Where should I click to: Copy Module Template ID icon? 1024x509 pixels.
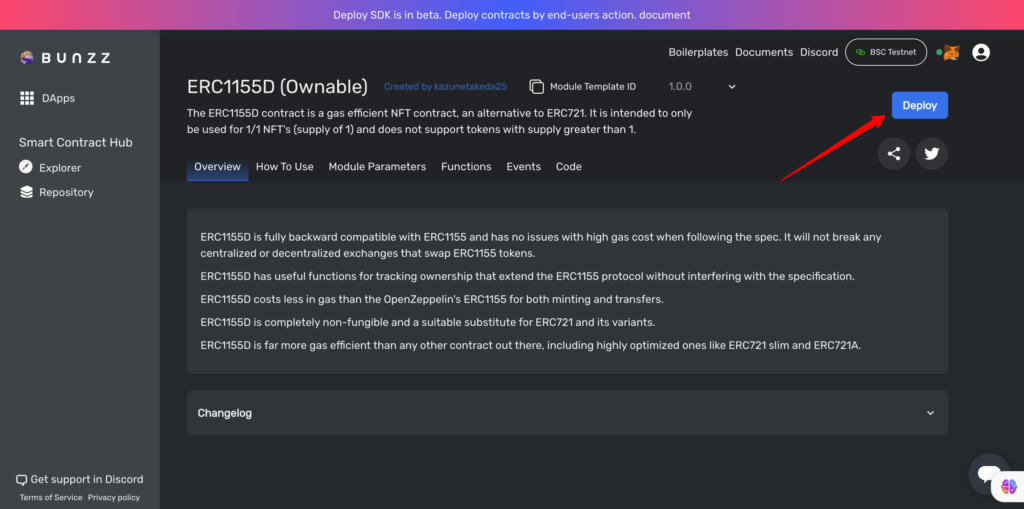[536, 86]
